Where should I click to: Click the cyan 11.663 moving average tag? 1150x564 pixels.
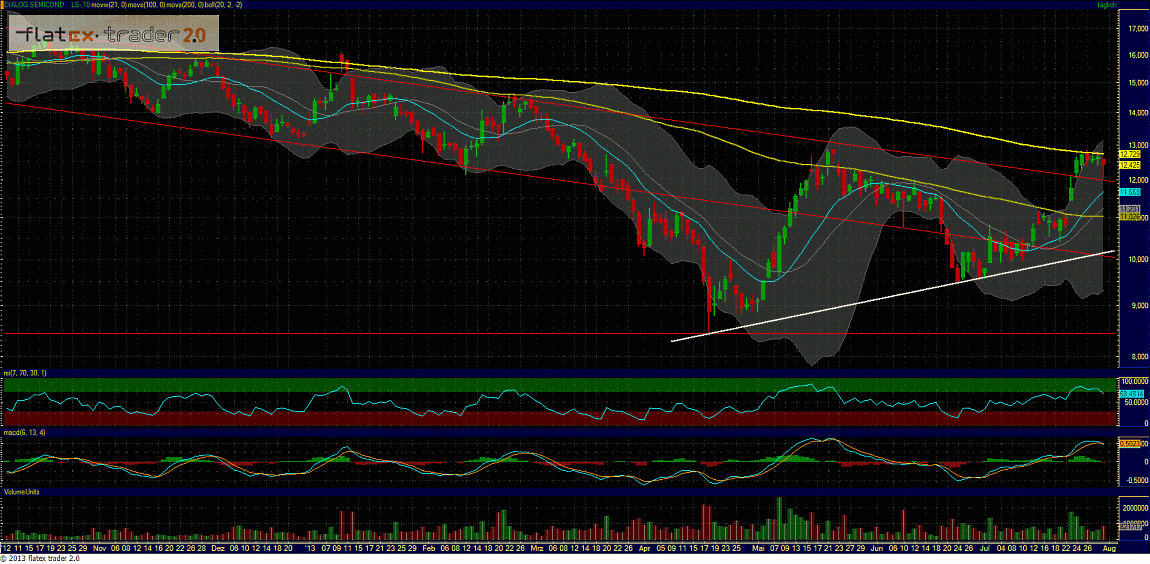[1129, 192]
